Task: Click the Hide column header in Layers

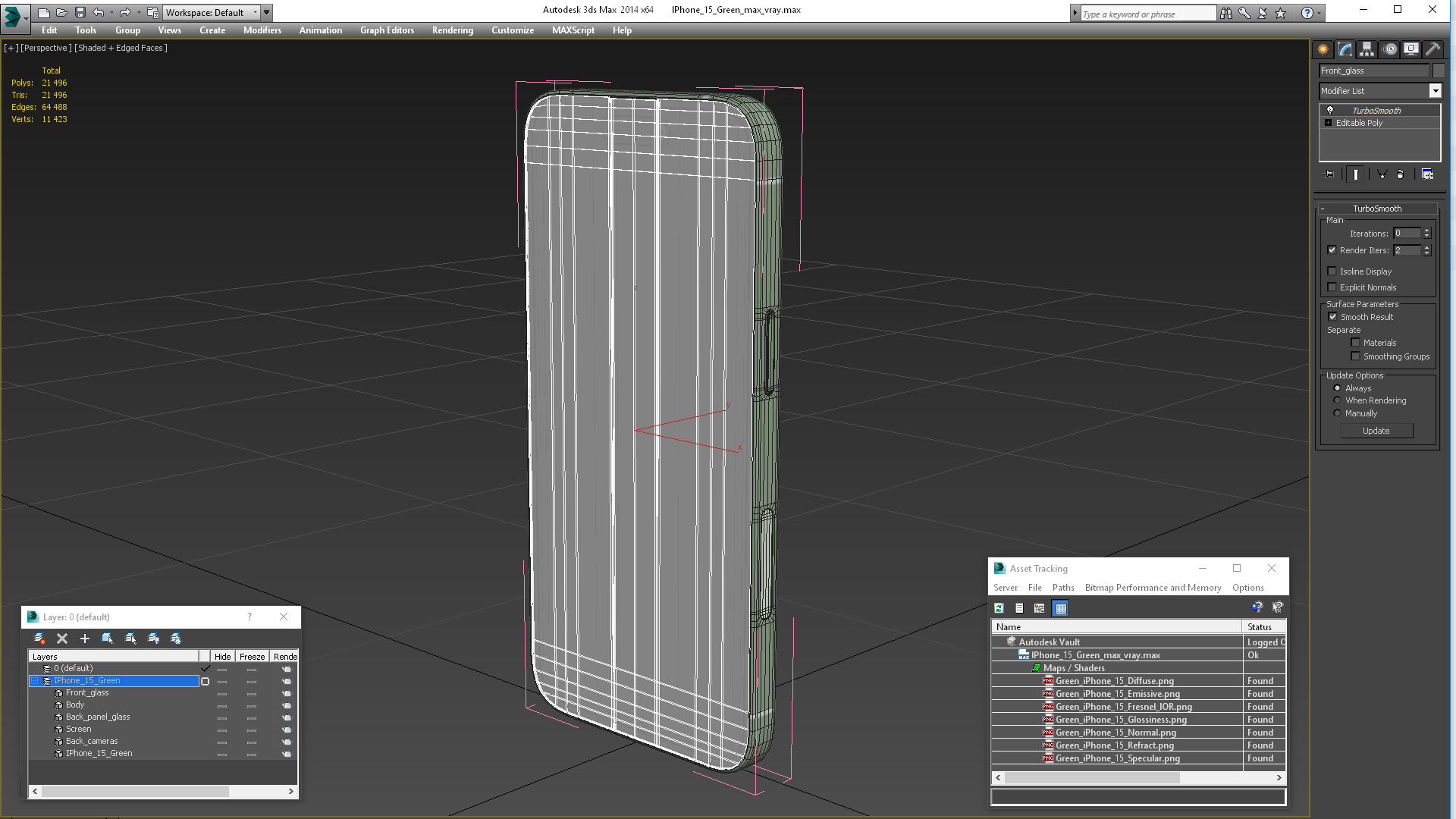Action: (222, 657)
